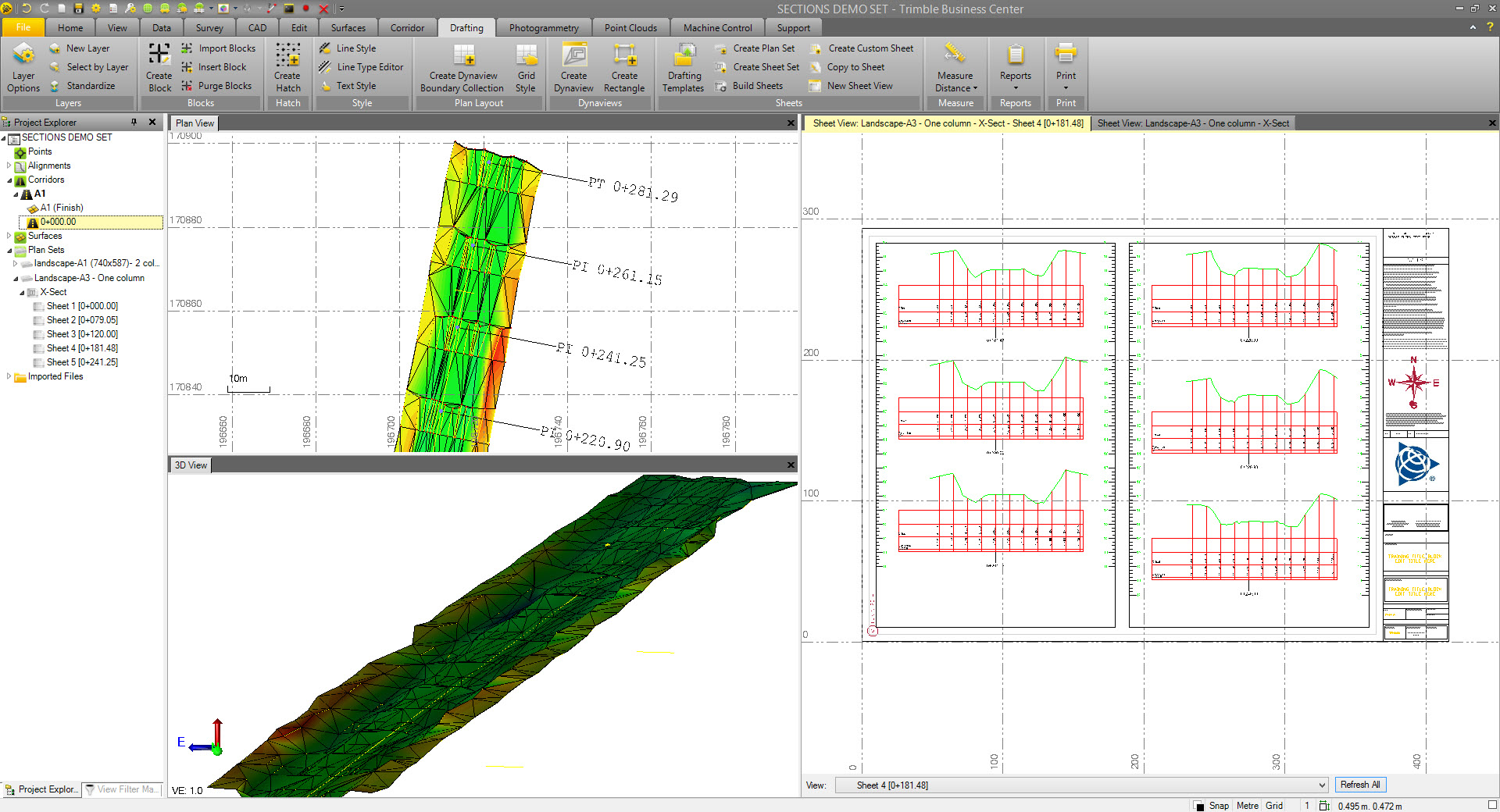This screenshot has height=812, width=1500.
Task: Click New Sheet View
Action: 851,86
